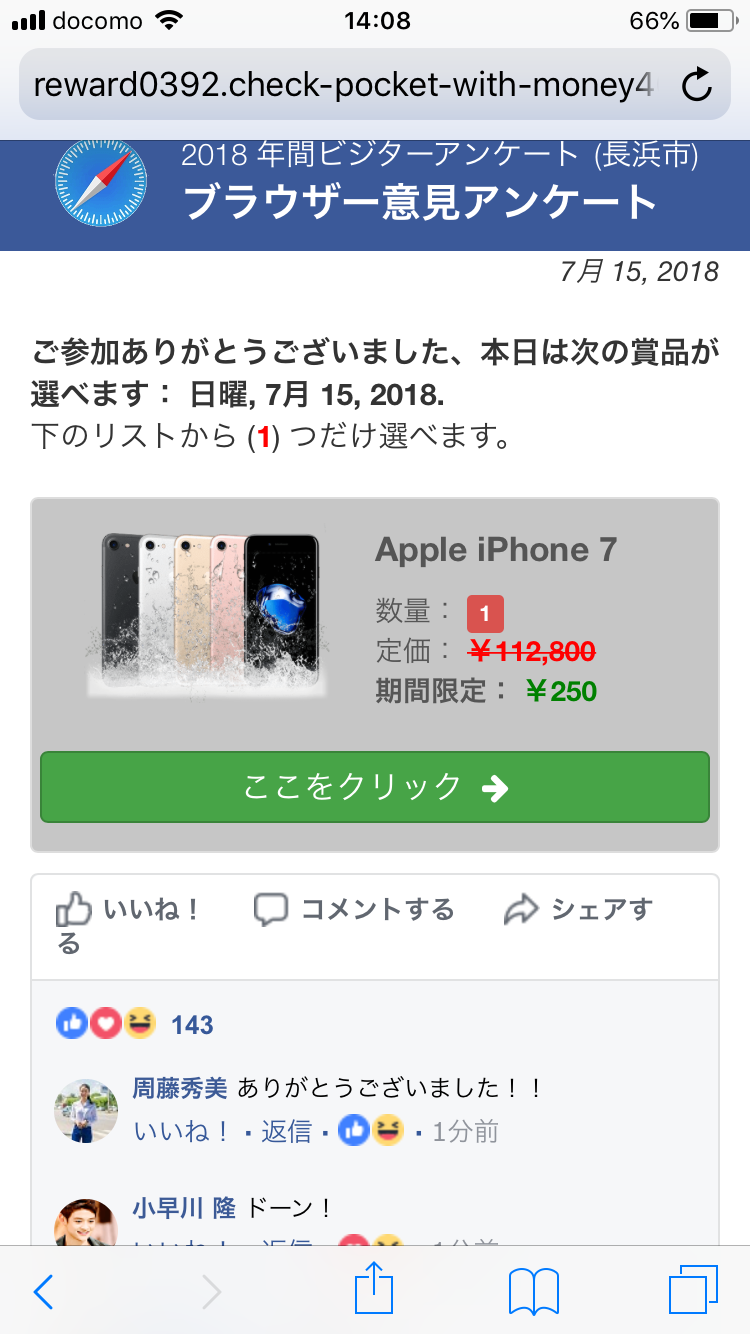Click いいね！ under 周藤秀美's comment
Image resolution: width=750 pixels, height=1334 pixels.
click(180, 1131)
